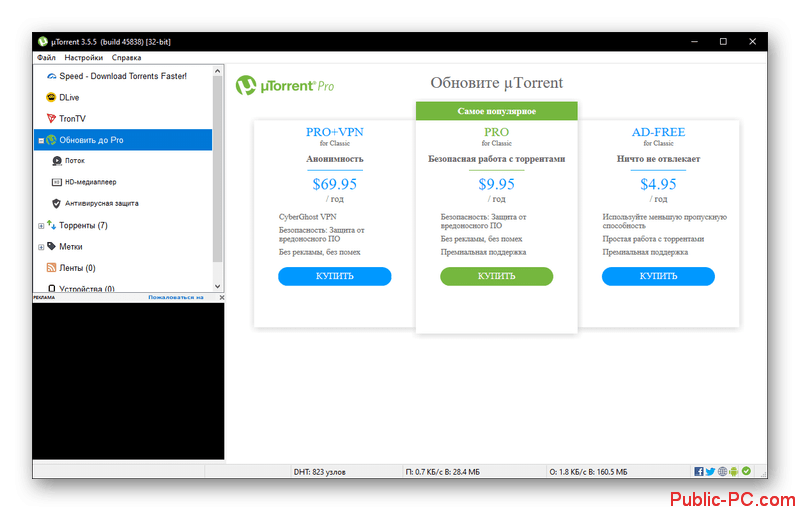This screenshot has height=511, width=800.
Task: Open the Файл menu
Action: point(46,58)
